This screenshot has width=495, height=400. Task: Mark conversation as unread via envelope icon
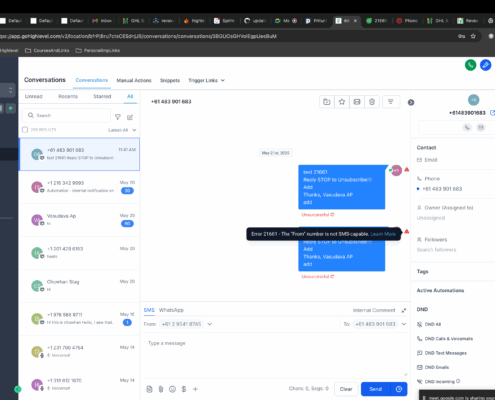point(357,102)
